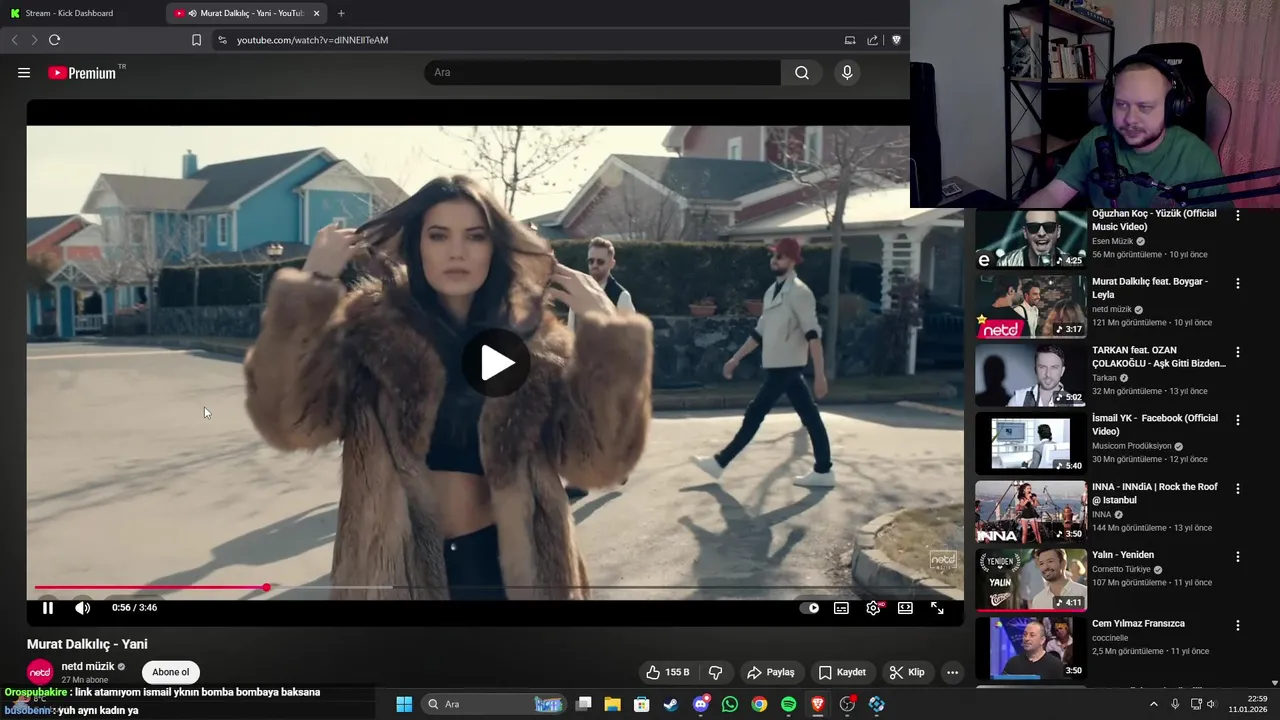Open Discord from the taskbar
The image size is (1280, 720).
tap(701, 704)
